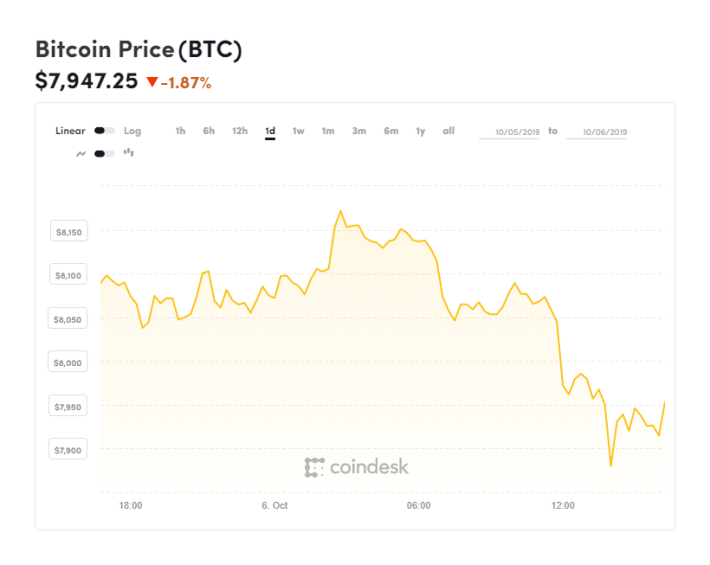Show the 1y price history
710x565 pixels.
(421, 131)
